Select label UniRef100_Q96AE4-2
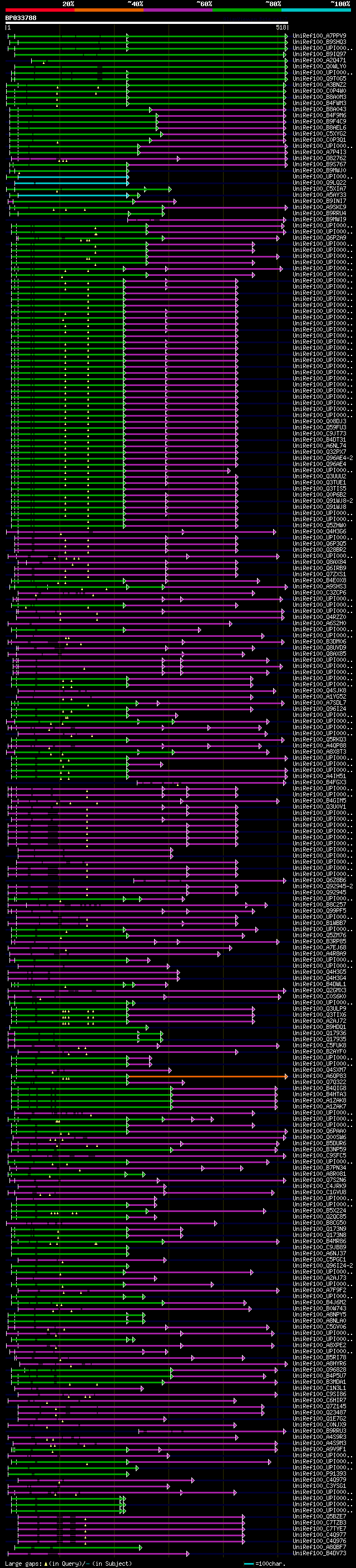356x1568 pixels. point(323,458)
